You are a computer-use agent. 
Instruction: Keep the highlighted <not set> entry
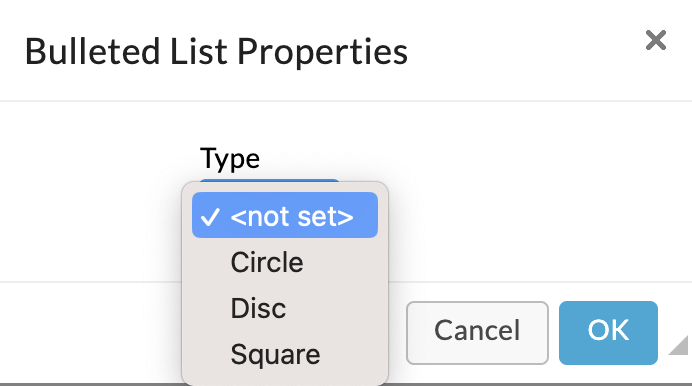coord(285,215)
